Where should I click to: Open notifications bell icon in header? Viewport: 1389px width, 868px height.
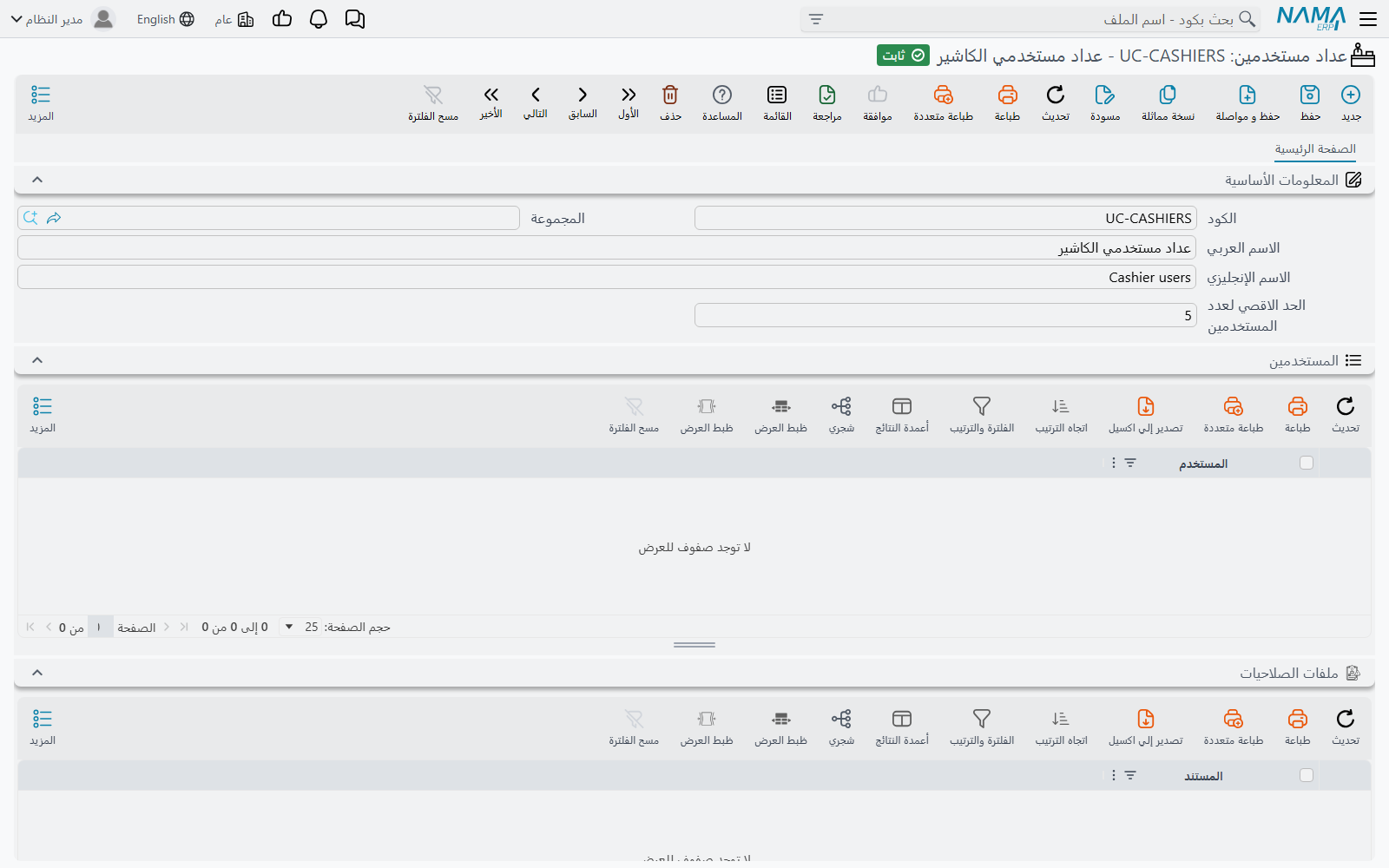click(319, 19)
